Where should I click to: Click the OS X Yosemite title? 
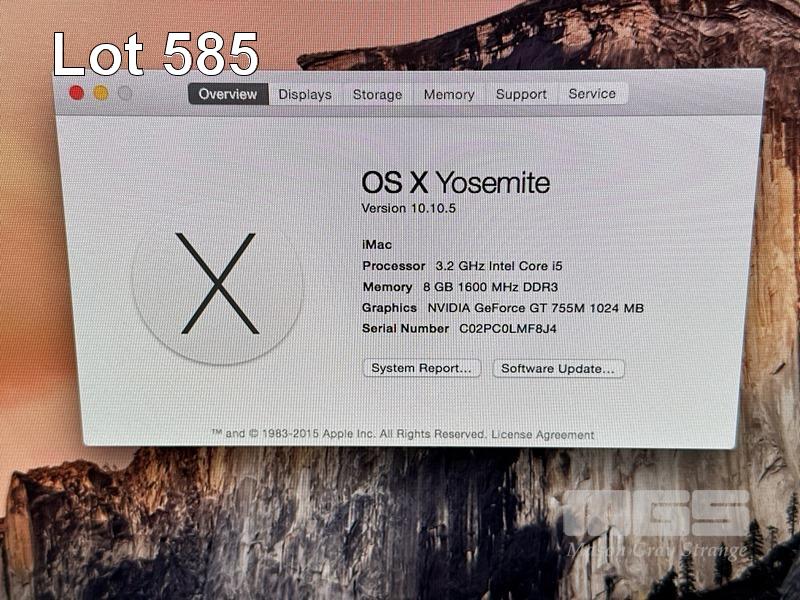(x=455, y=182)
